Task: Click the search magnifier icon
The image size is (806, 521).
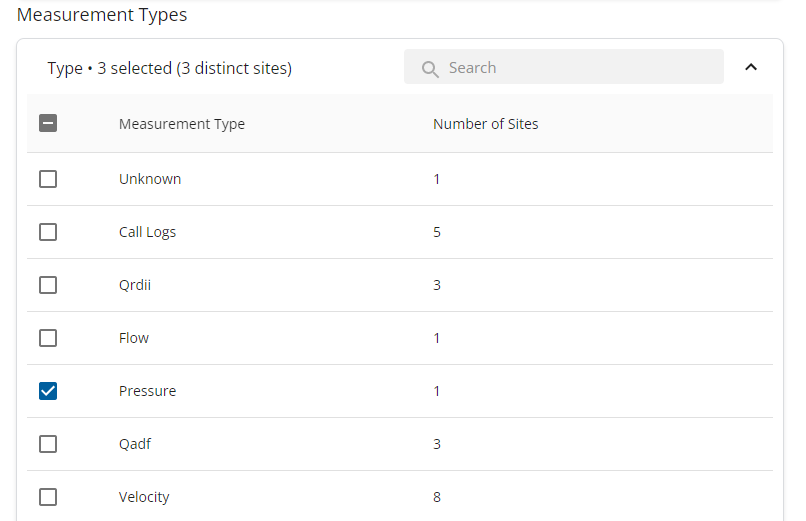Action: 431,68
